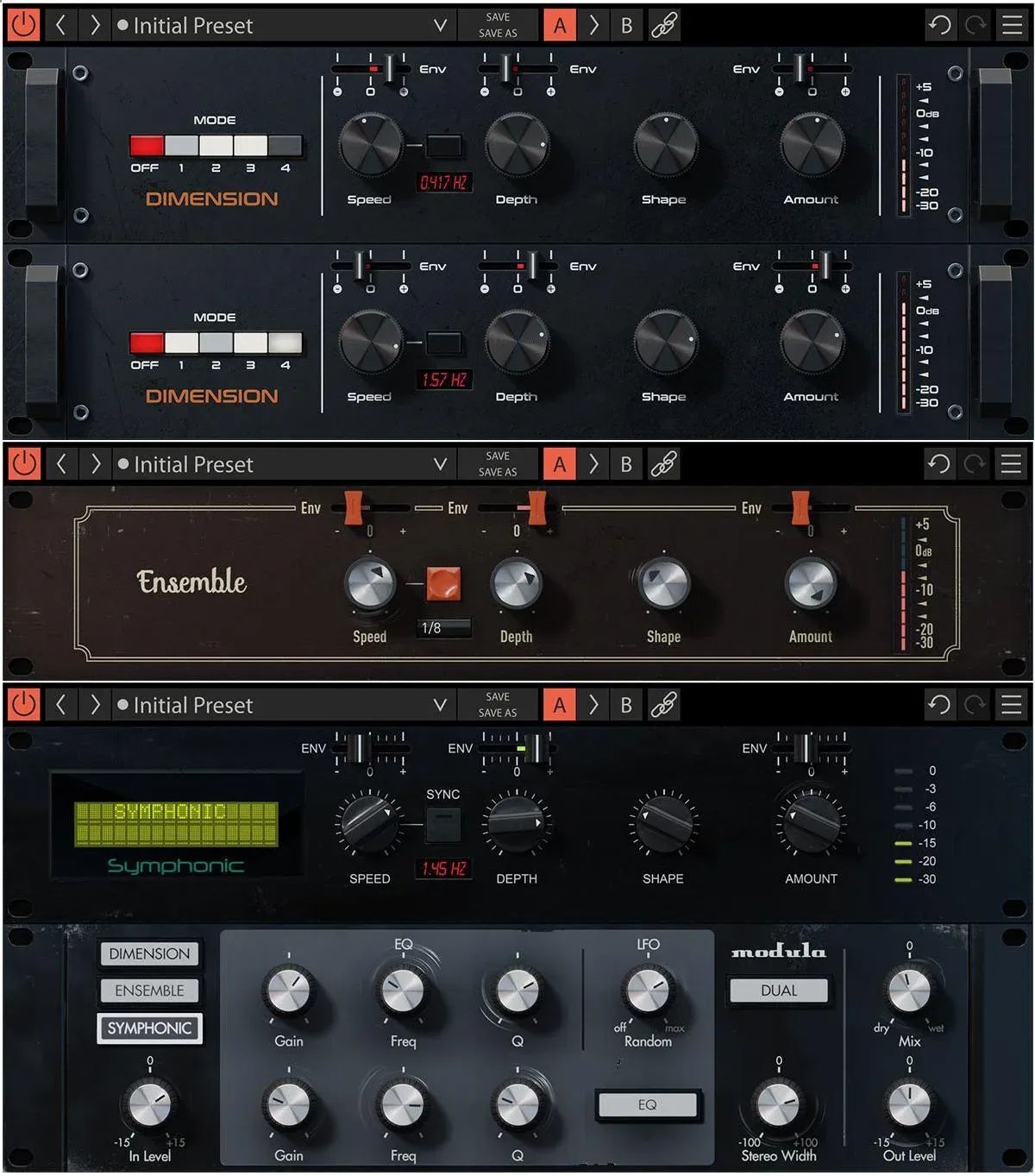This screenshot has width=1035, height=1176.
Task: Click power button in Symphonic plugin header
Action: 23,705
